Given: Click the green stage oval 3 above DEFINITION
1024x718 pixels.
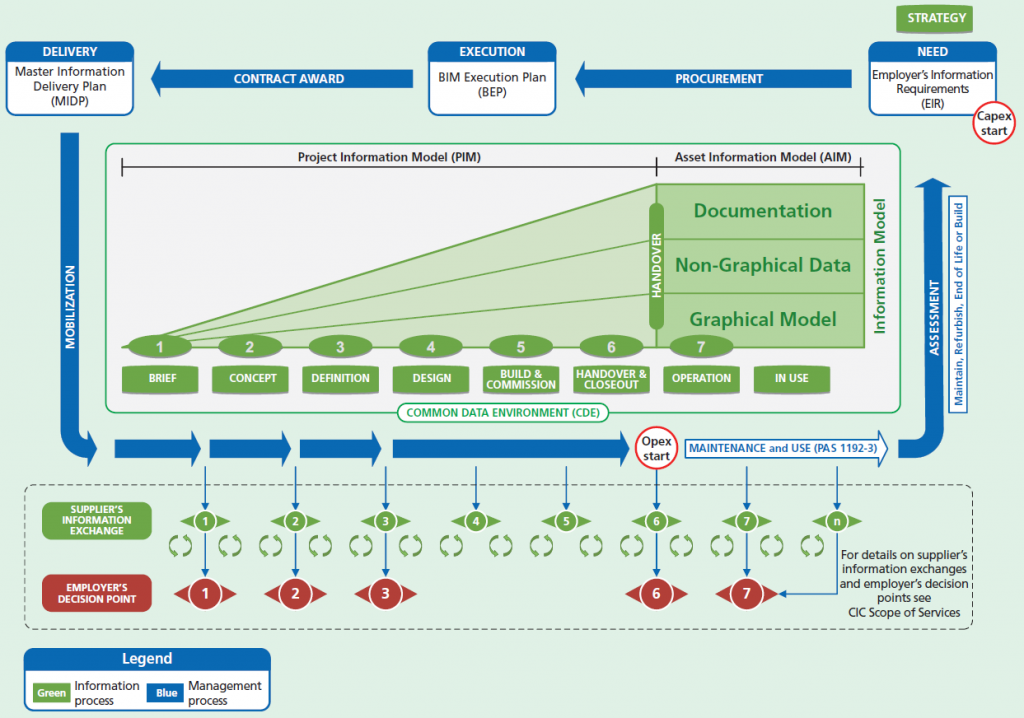Looking at the screenshot, I should pos(340,346).
